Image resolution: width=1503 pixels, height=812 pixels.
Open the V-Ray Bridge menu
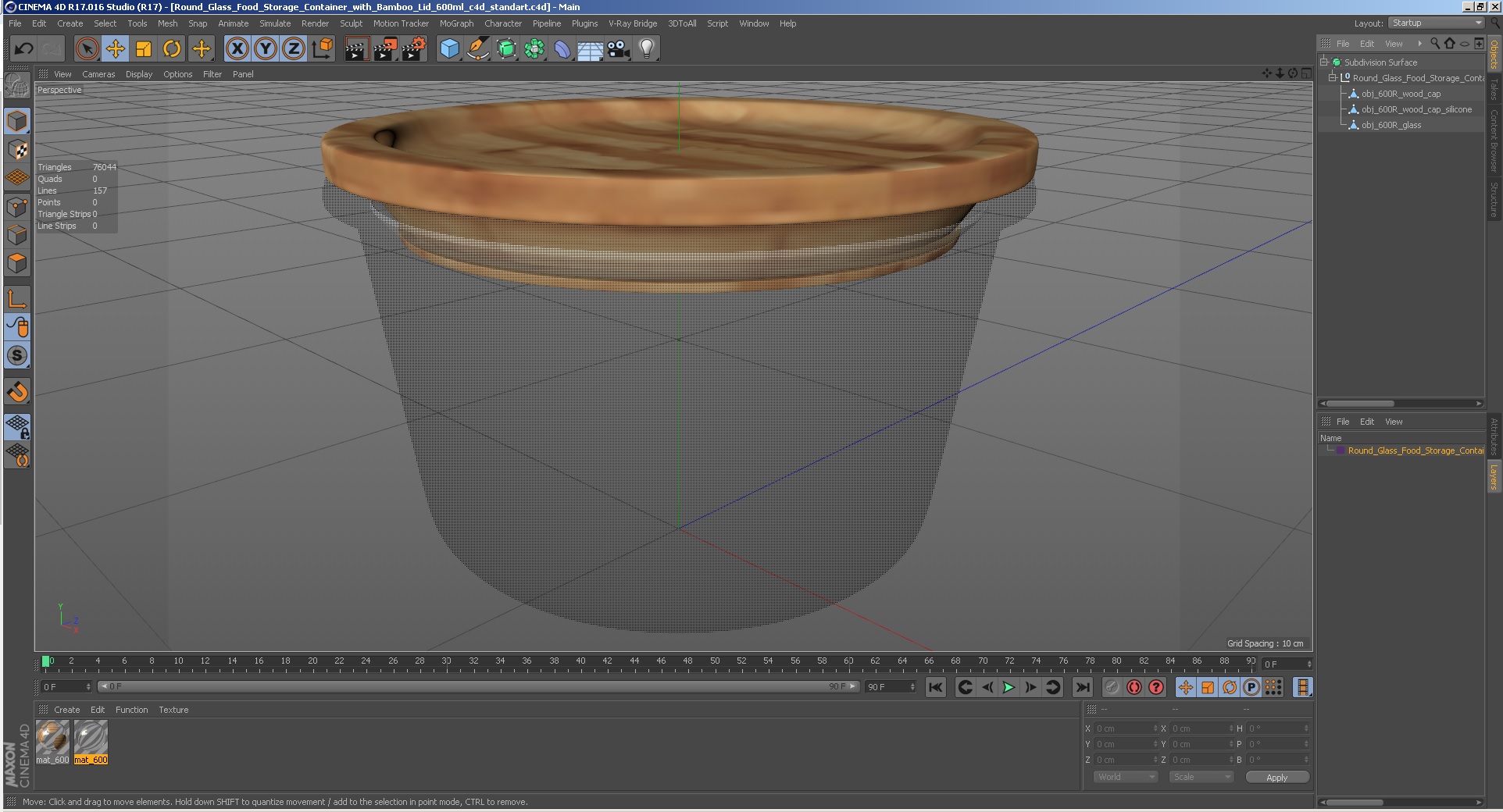[x=633, y=23]
